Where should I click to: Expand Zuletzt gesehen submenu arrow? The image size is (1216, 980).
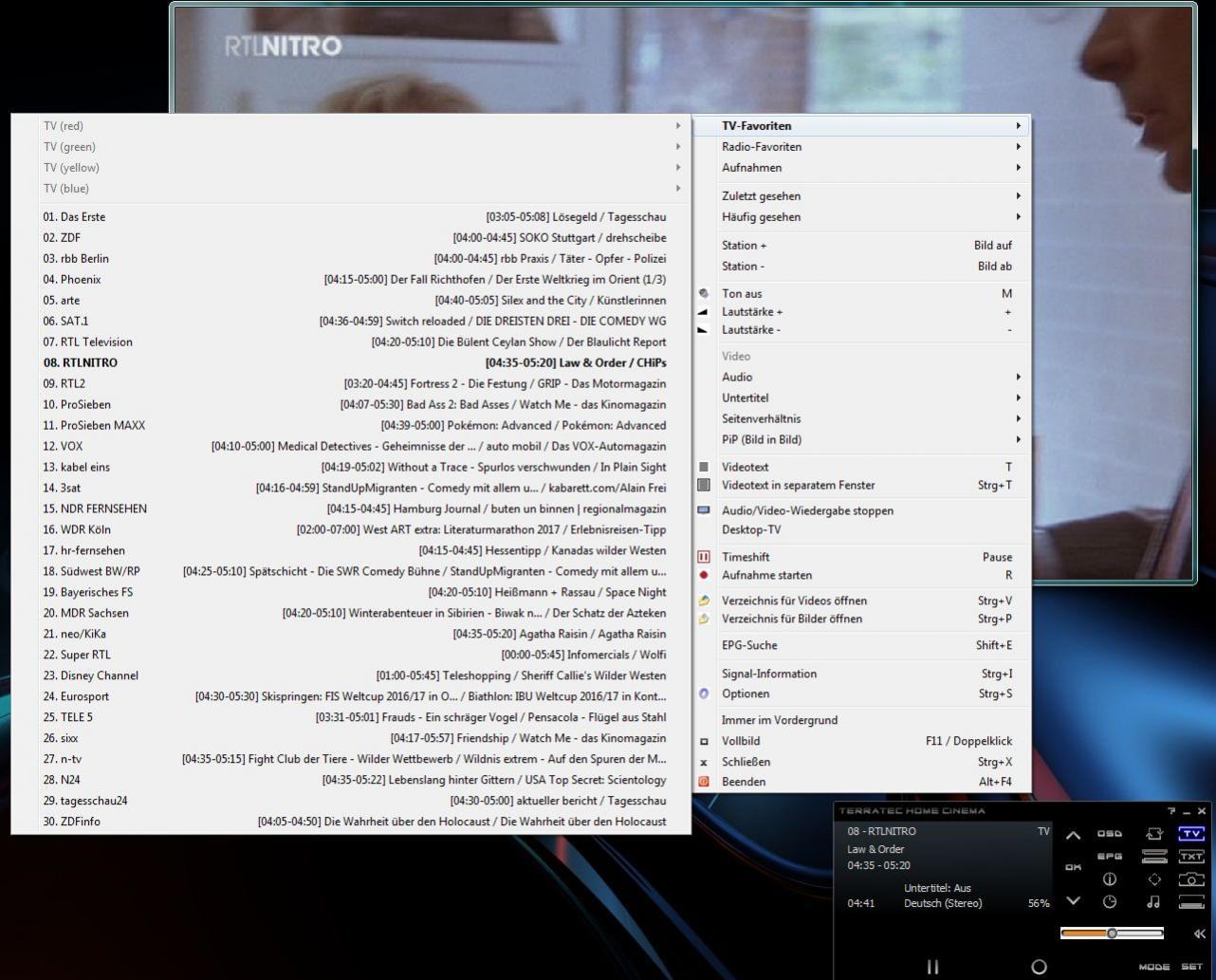click(x=1018, y=195)
